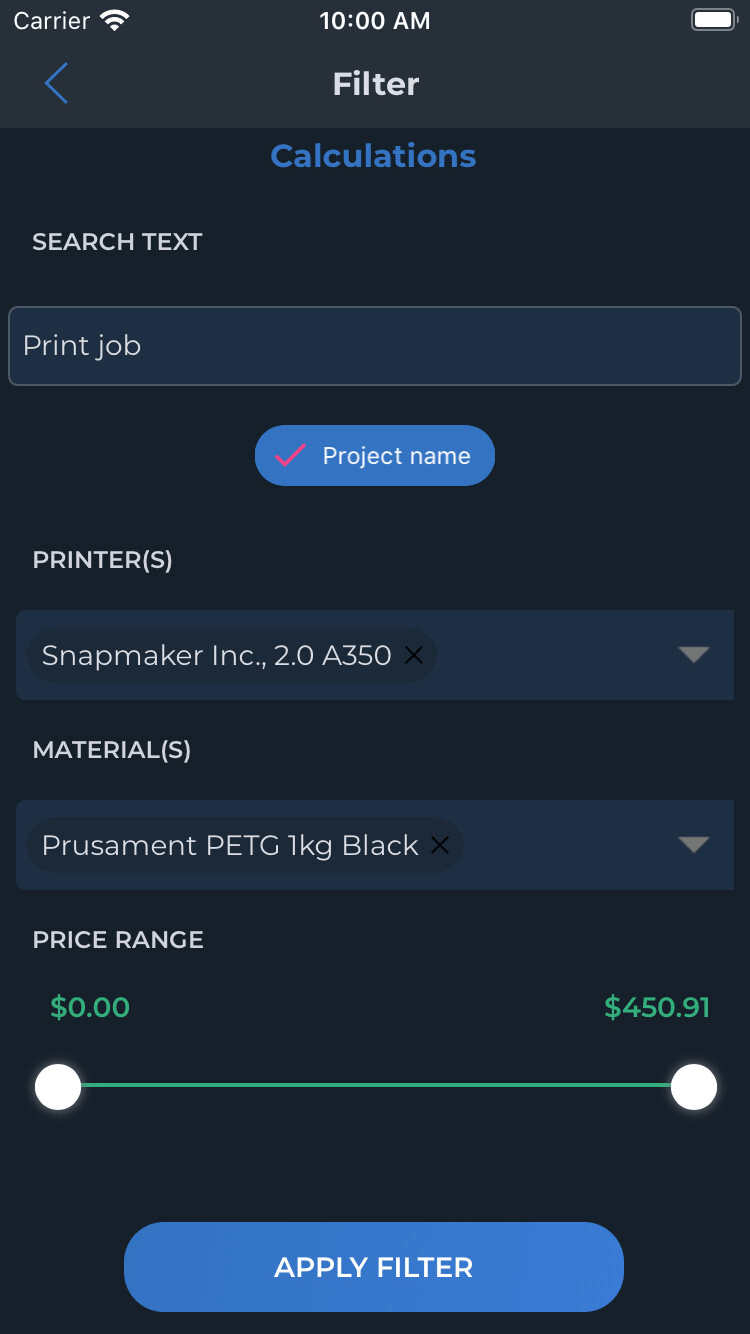Click the APPLY FILTER button
This screenshot has height=1334, width=750.
click(x=374, y=1267)
